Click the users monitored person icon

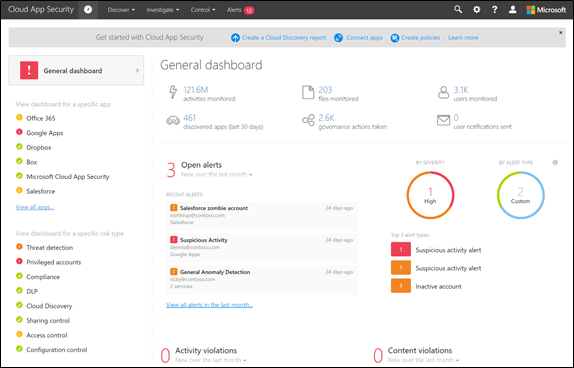pos(443,92)
